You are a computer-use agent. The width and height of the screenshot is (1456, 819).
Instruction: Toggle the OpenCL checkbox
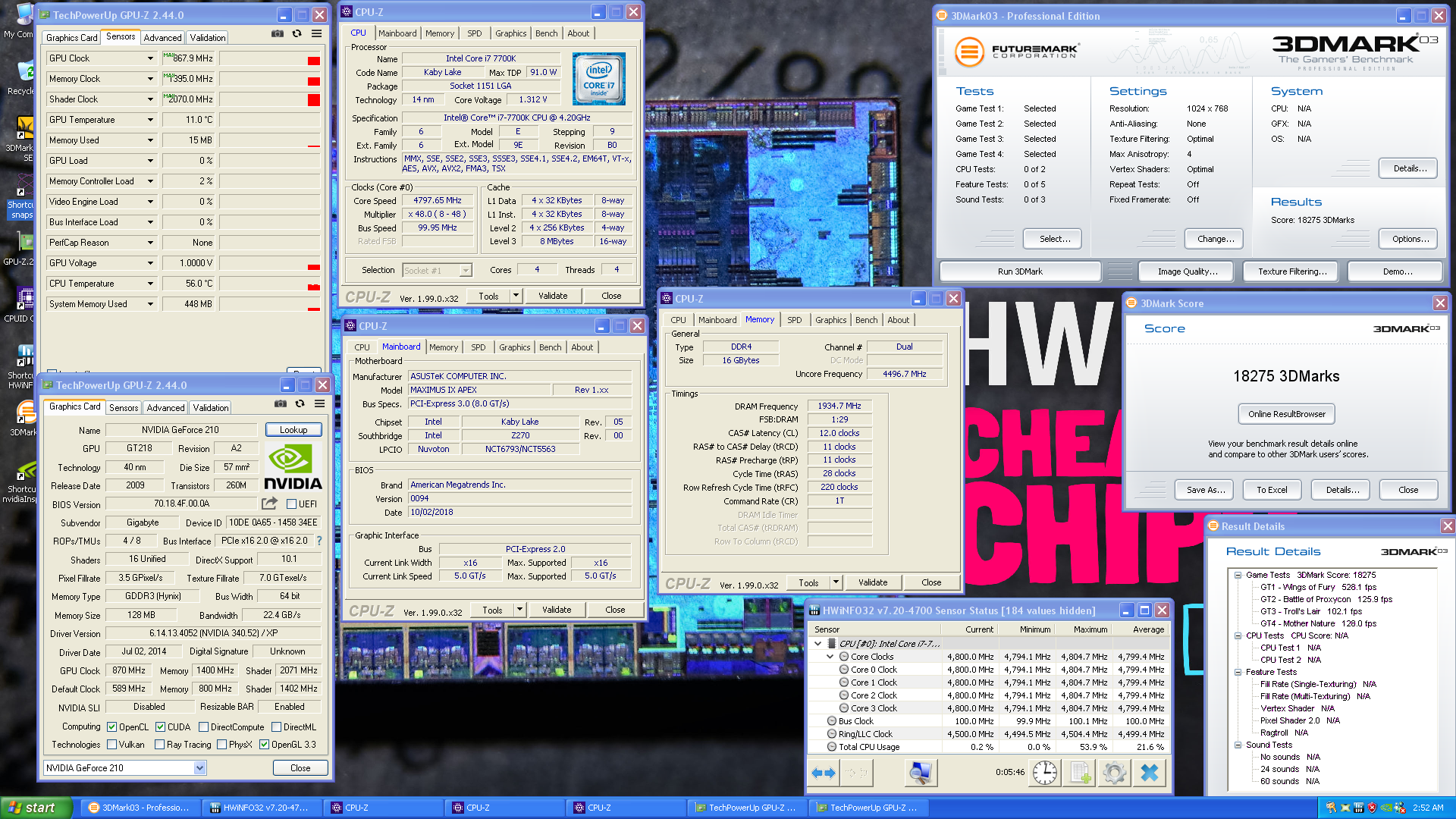click(x=112, y=726)
